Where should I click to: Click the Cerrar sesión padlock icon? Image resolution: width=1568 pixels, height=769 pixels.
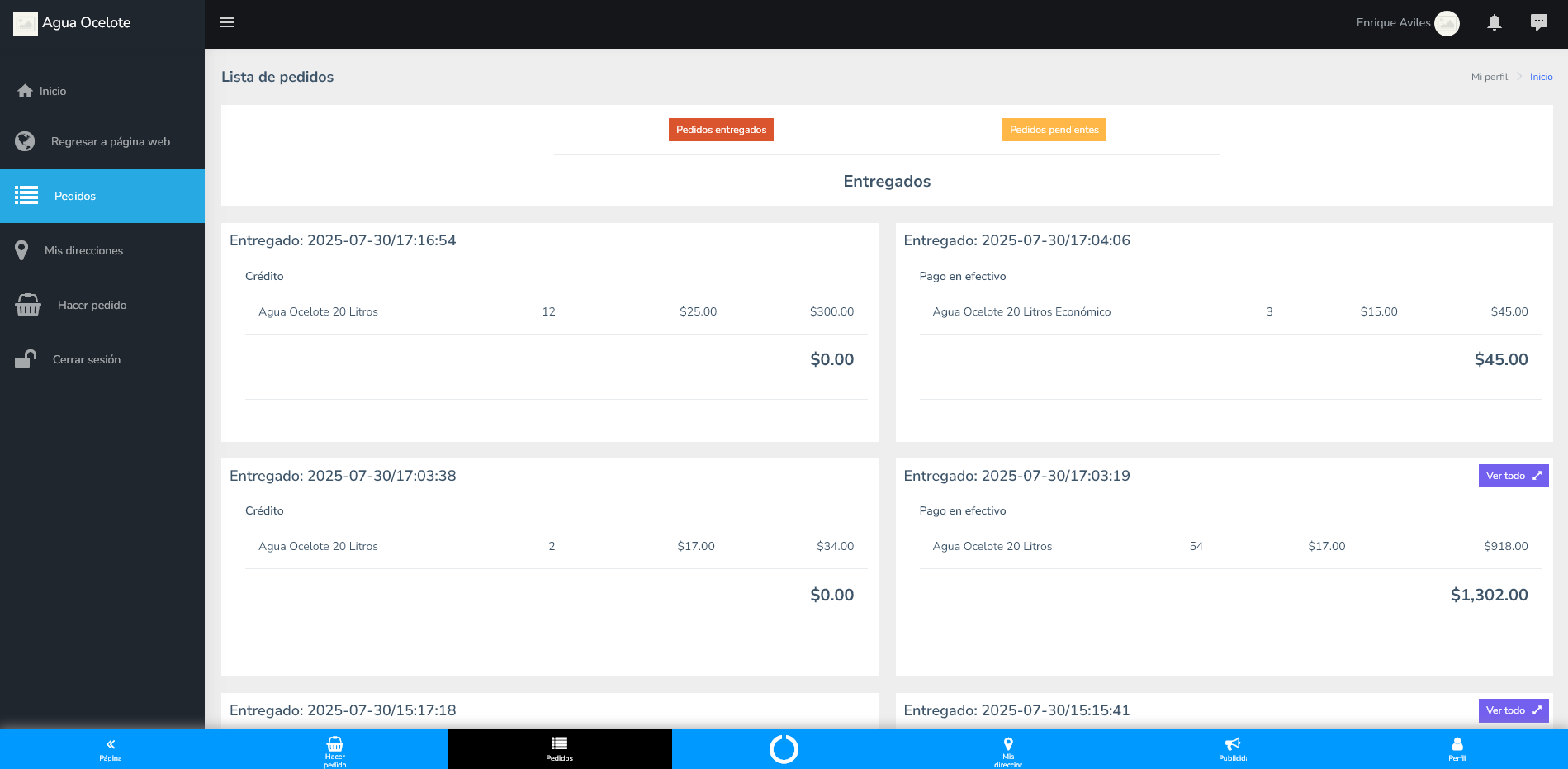click(26, 359)
